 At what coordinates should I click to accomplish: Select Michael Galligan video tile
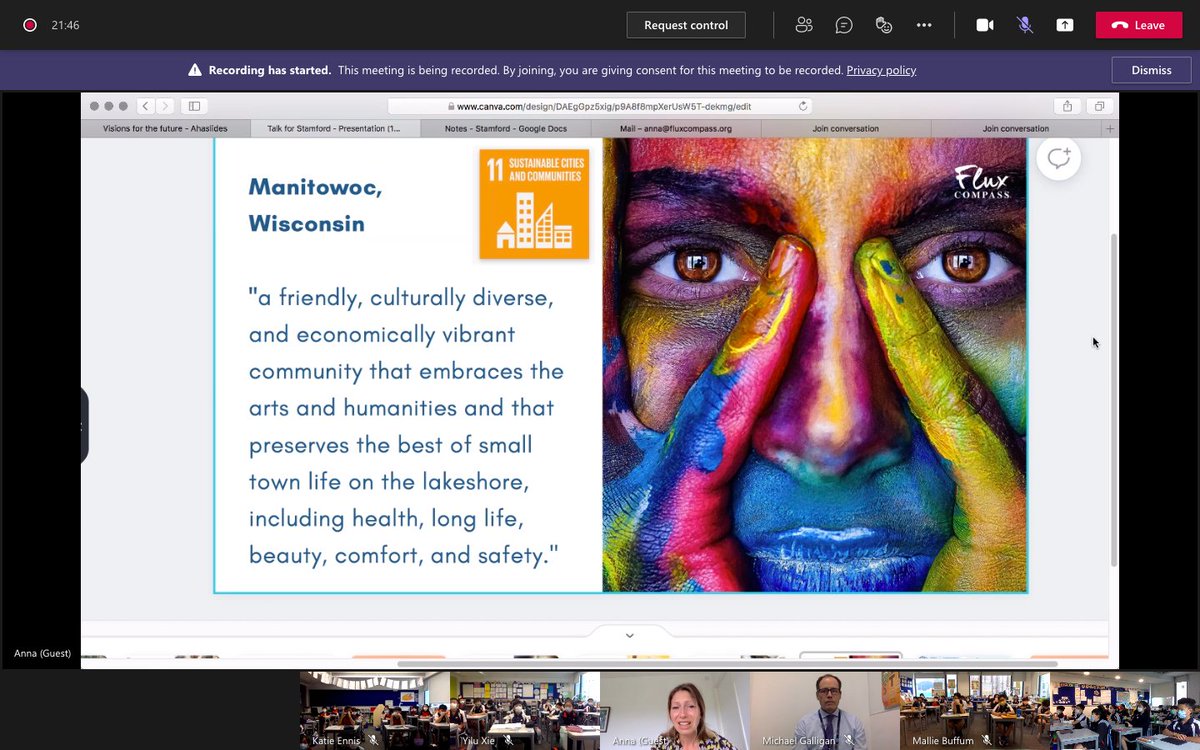(x=825, y=710)
